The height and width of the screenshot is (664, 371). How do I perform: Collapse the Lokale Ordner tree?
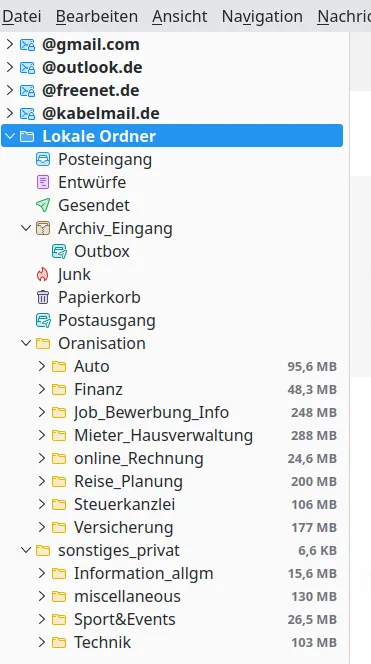pyautogui.click(x=10, y=136)
